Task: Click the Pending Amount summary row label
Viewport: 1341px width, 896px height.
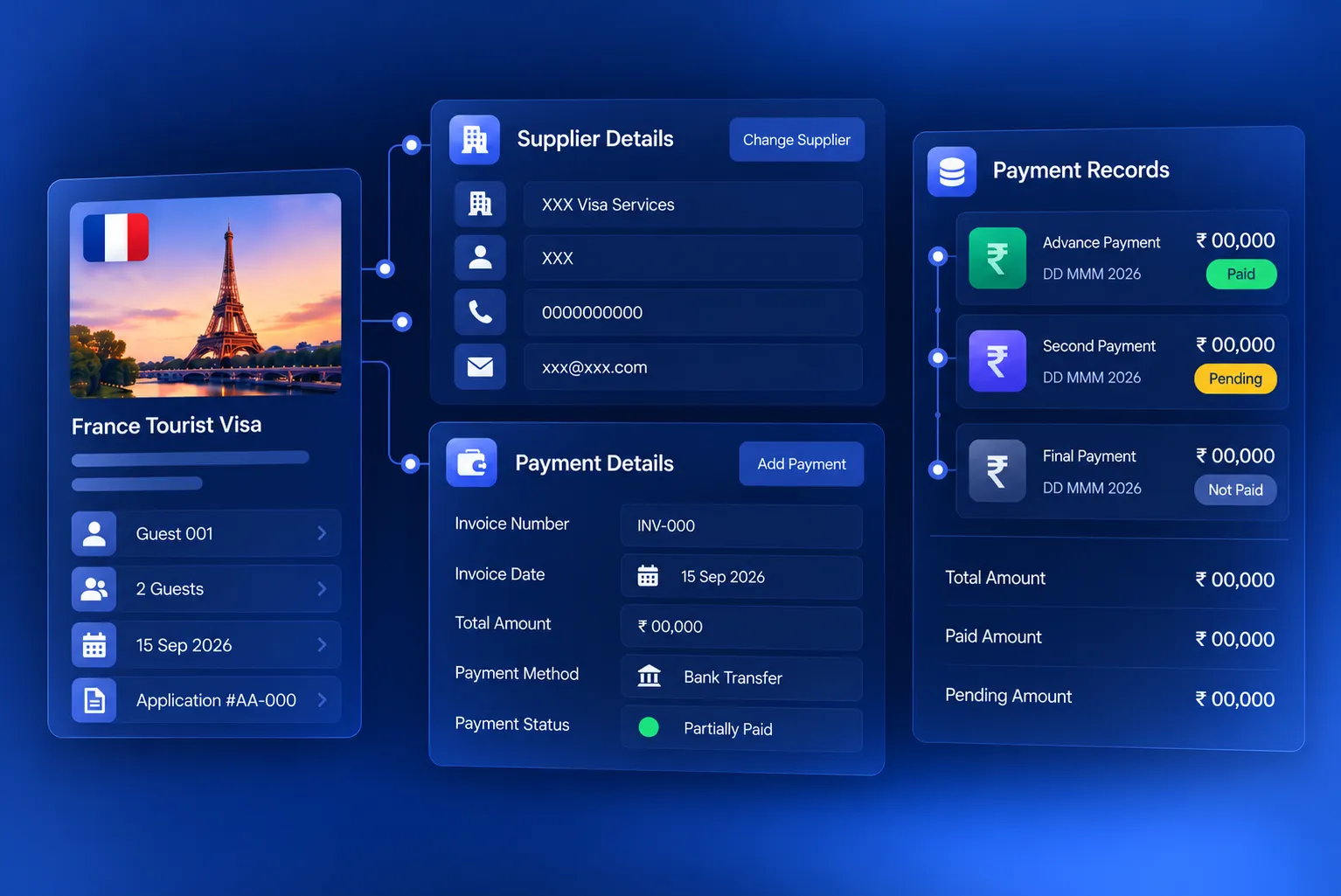Action: point(1008,696)
